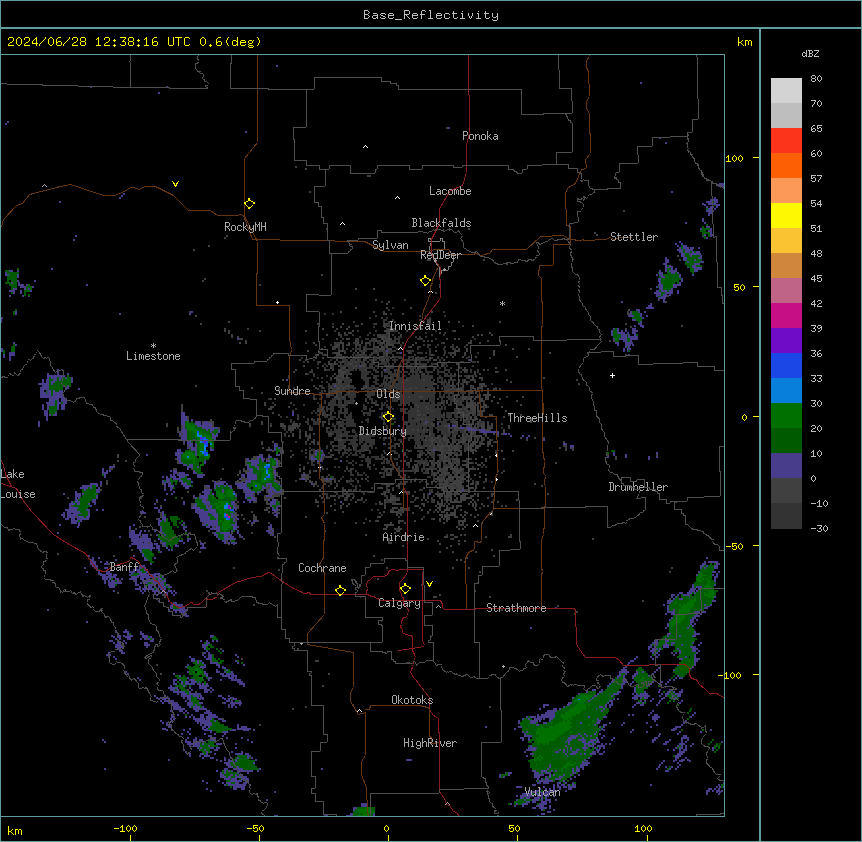Click the yellow diamond marker above RockyMH

pos(249,204)
